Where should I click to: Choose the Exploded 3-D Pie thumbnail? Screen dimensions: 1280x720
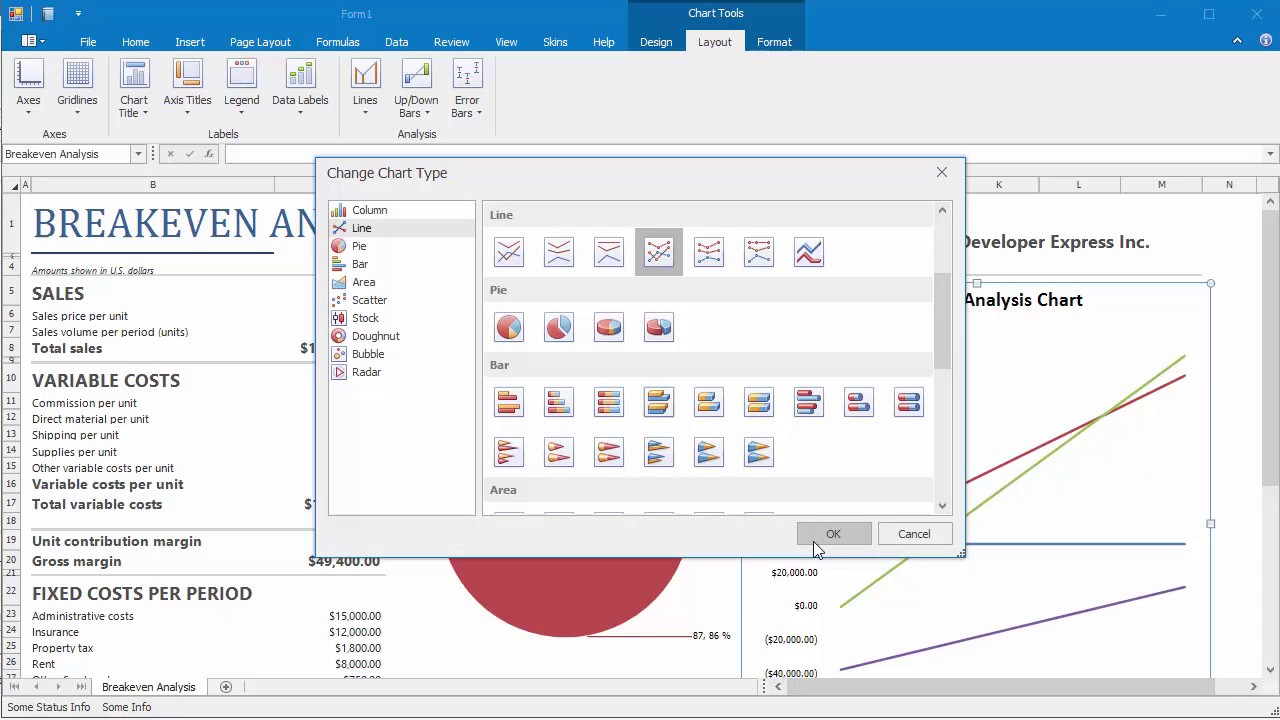tap(659, 327)
